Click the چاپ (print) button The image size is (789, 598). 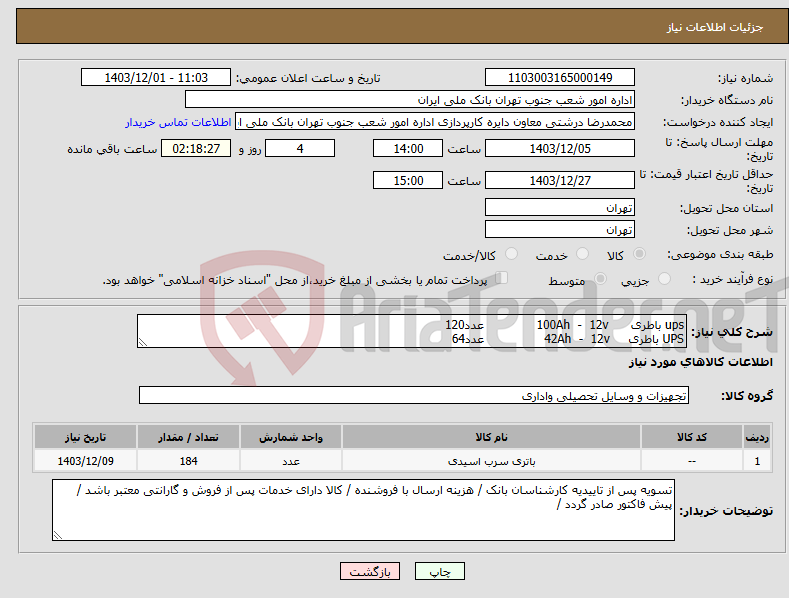[439, 571]
